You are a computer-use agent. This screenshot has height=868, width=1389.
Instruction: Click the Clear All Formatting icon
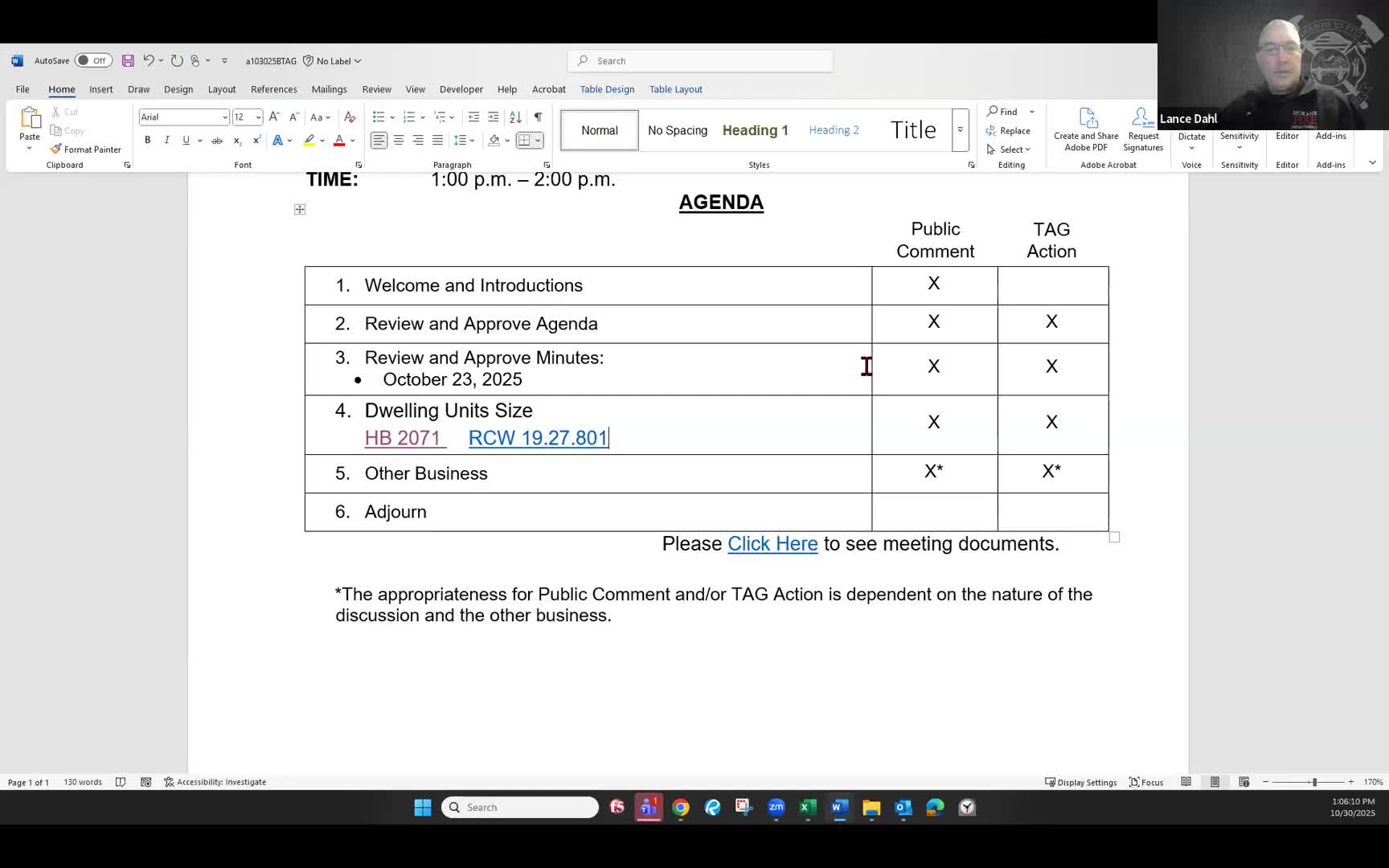coord(350,117)
